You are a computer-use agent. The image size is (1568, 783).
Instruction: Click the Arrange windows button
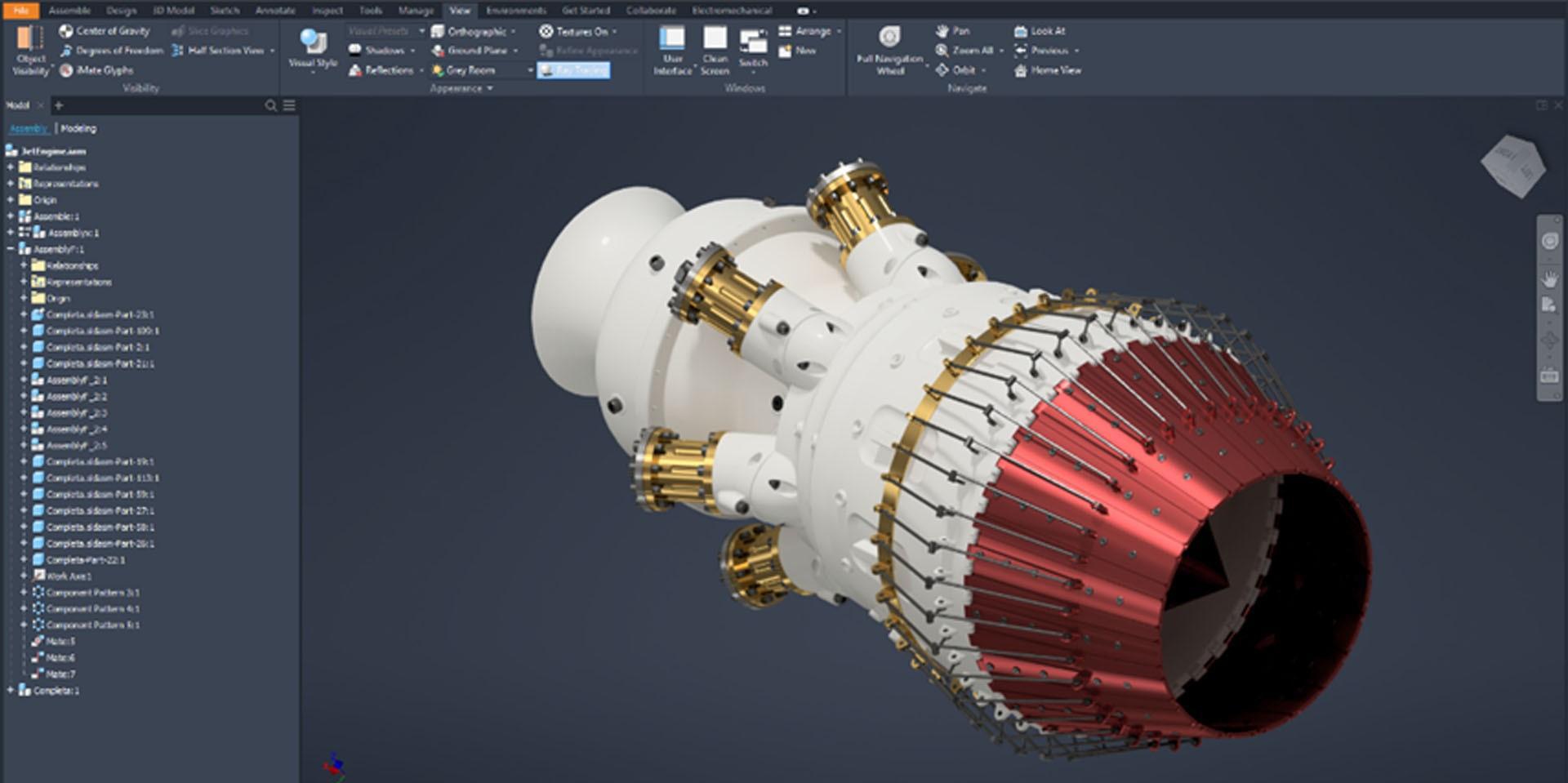coord(805,31)
